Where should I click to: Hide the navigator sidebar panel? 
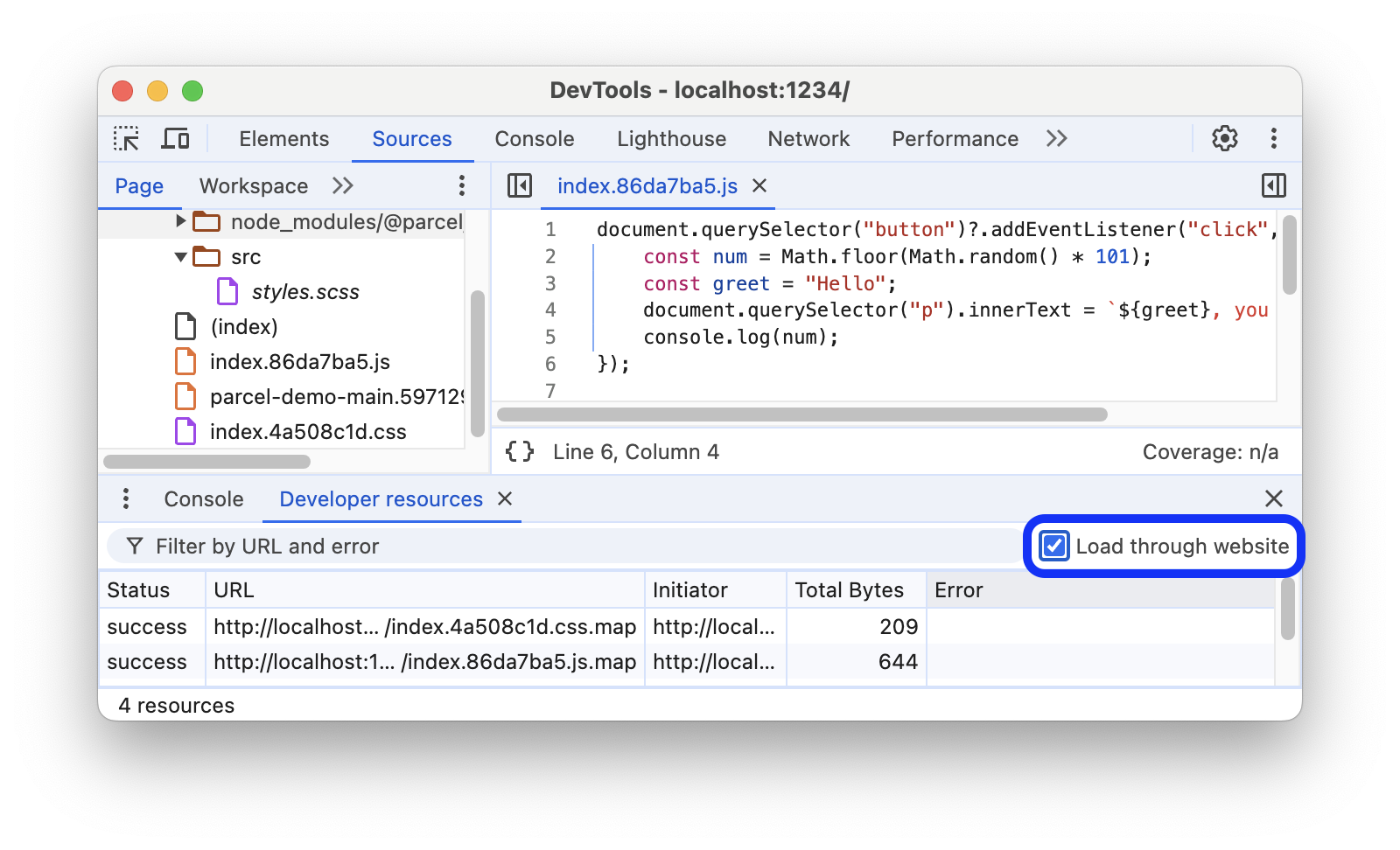click(x=521, y=185)
